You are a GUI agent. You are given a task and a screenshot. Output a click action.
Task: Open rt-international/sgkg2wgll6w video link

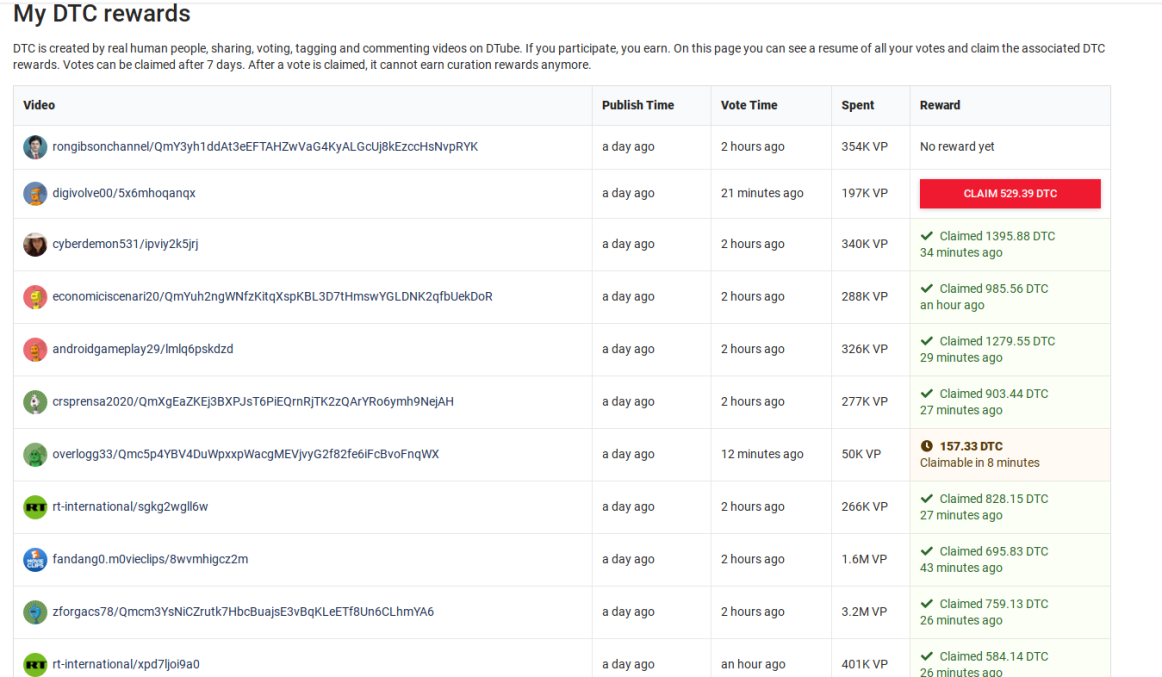pos(130,507)
